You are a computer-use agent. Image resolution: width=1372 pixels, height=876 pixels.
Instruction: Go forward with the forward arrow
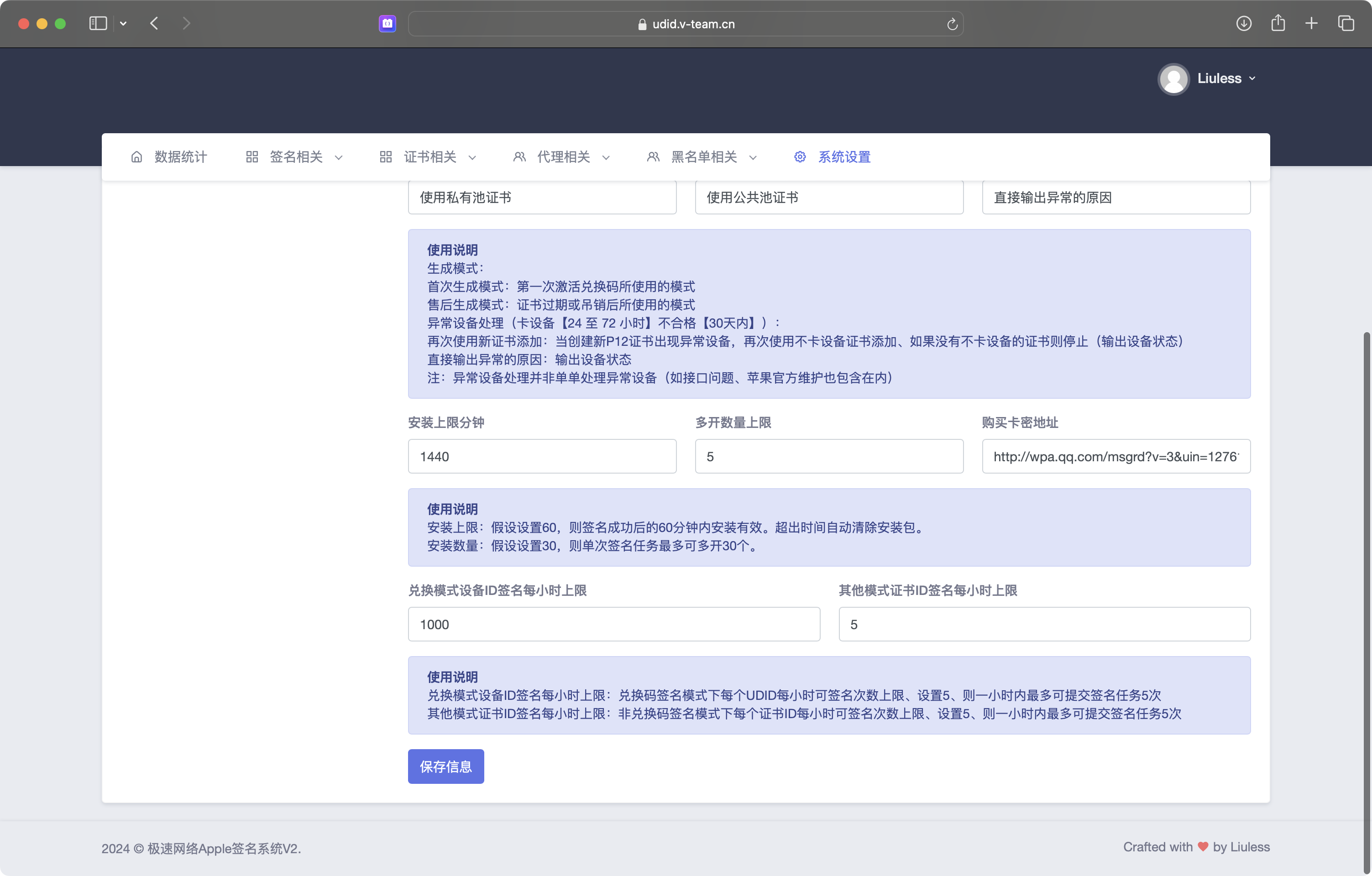pyautogui.click(x=186, y=23)
